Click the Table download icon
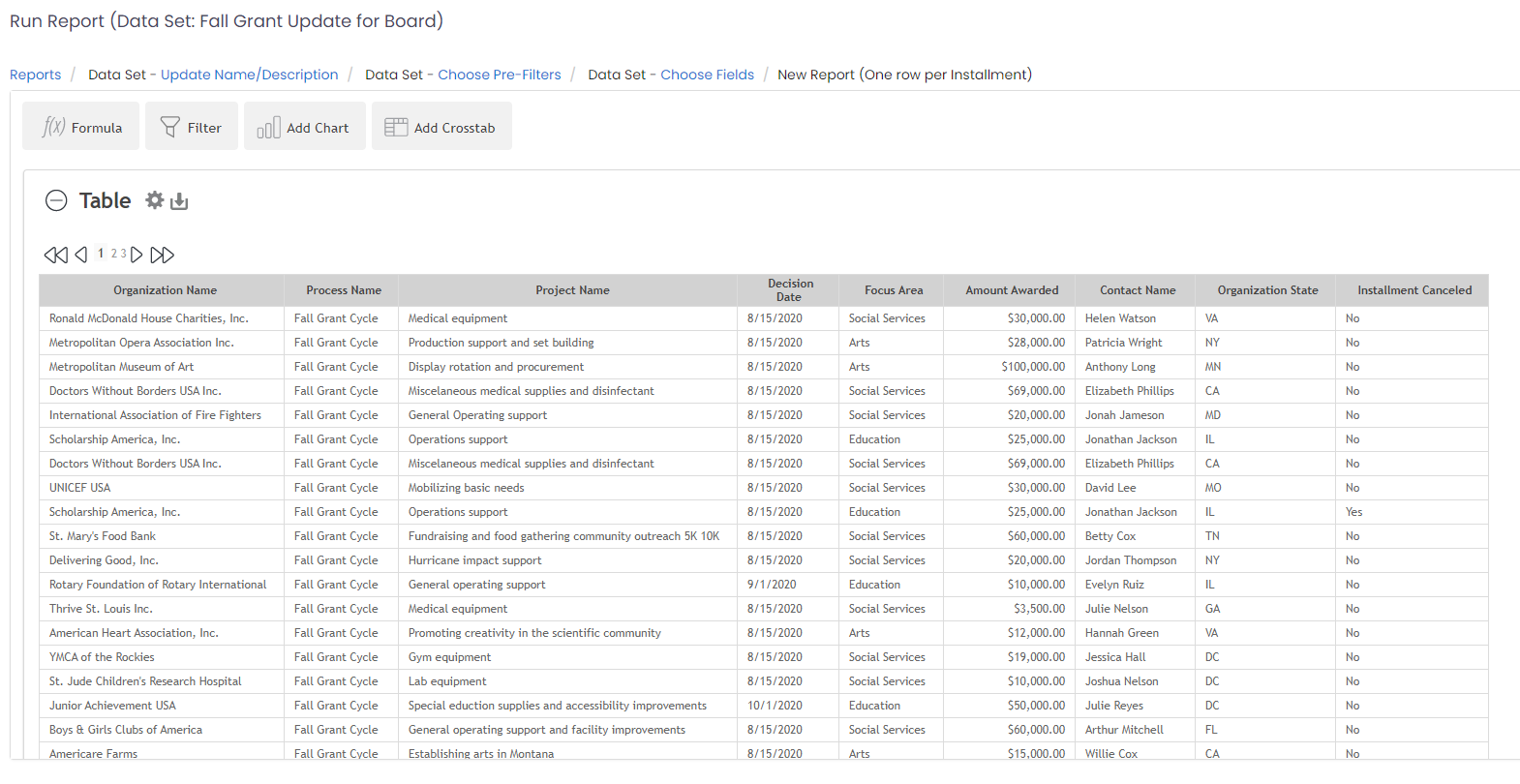1520x784 pixels. click(179, 201)
